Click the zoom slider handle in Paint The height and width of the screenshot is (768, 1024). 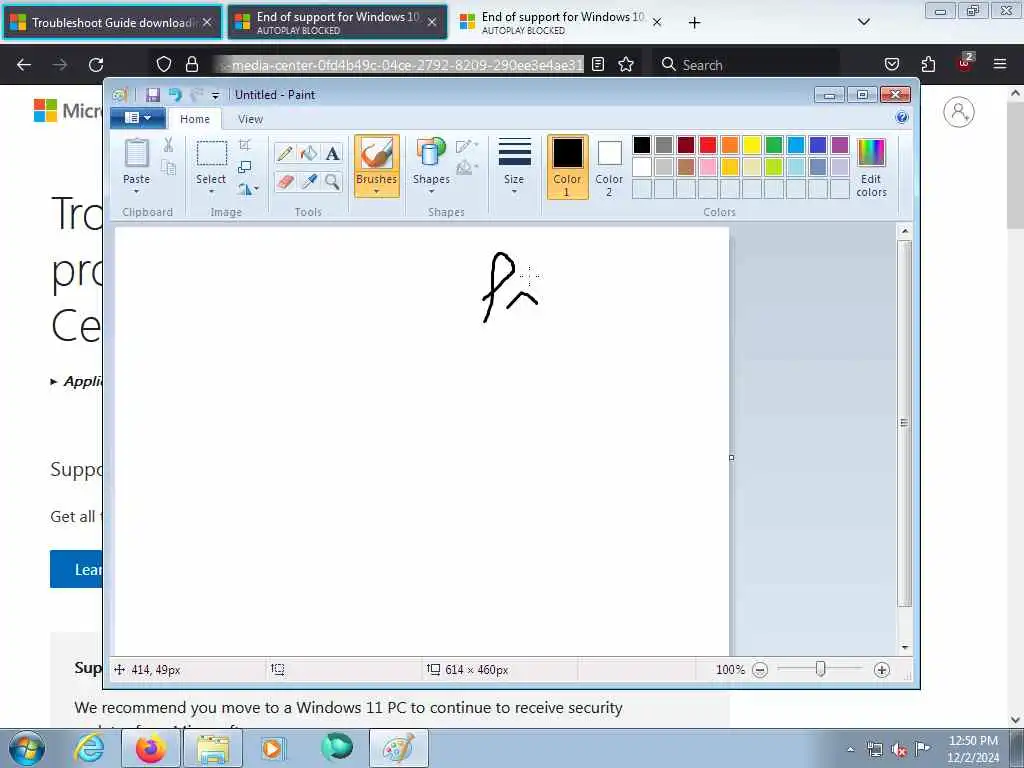point(820,669)
